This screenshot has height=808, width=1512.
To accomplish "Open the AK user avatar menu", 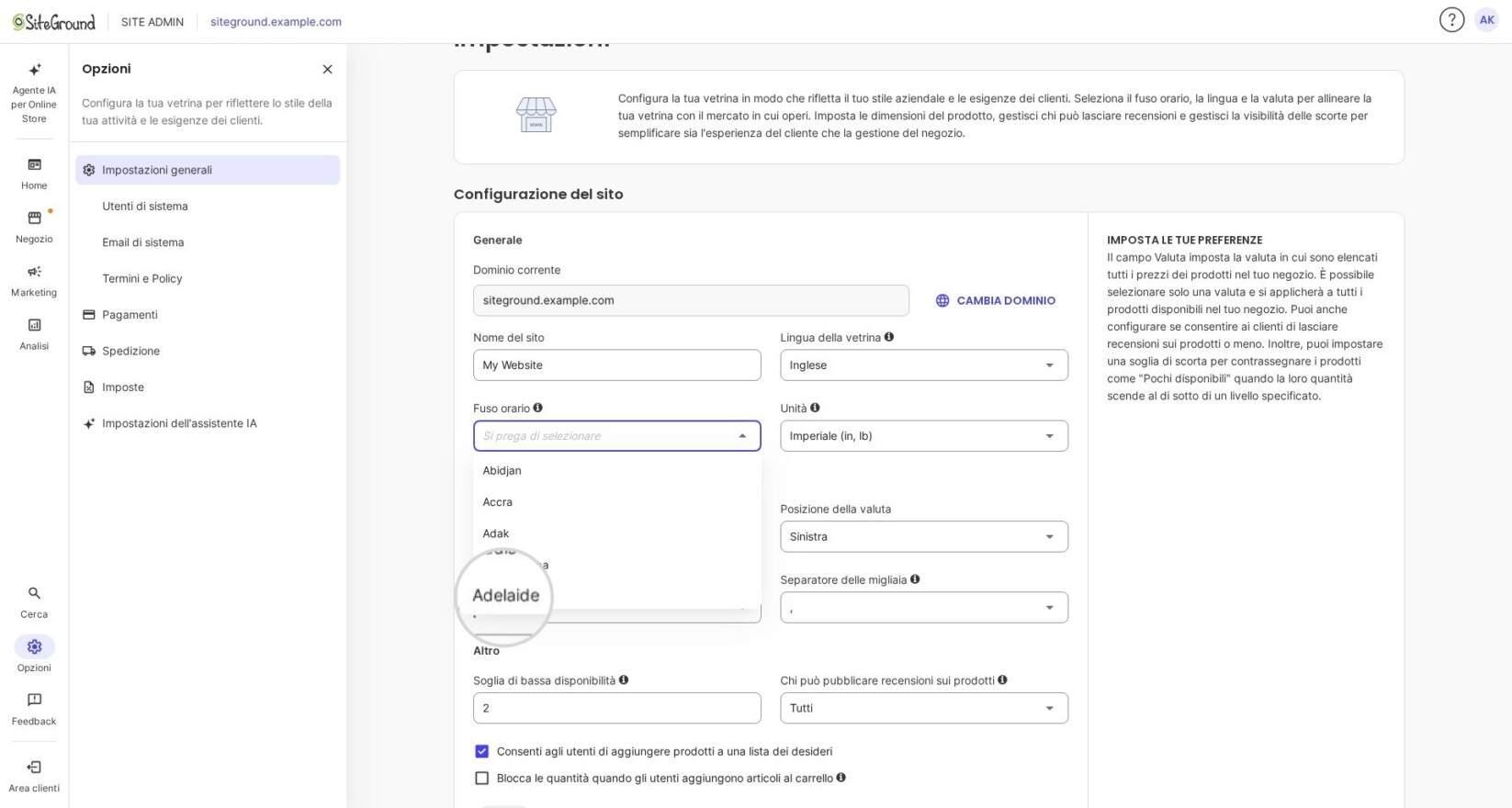I will click(1486, 20).
